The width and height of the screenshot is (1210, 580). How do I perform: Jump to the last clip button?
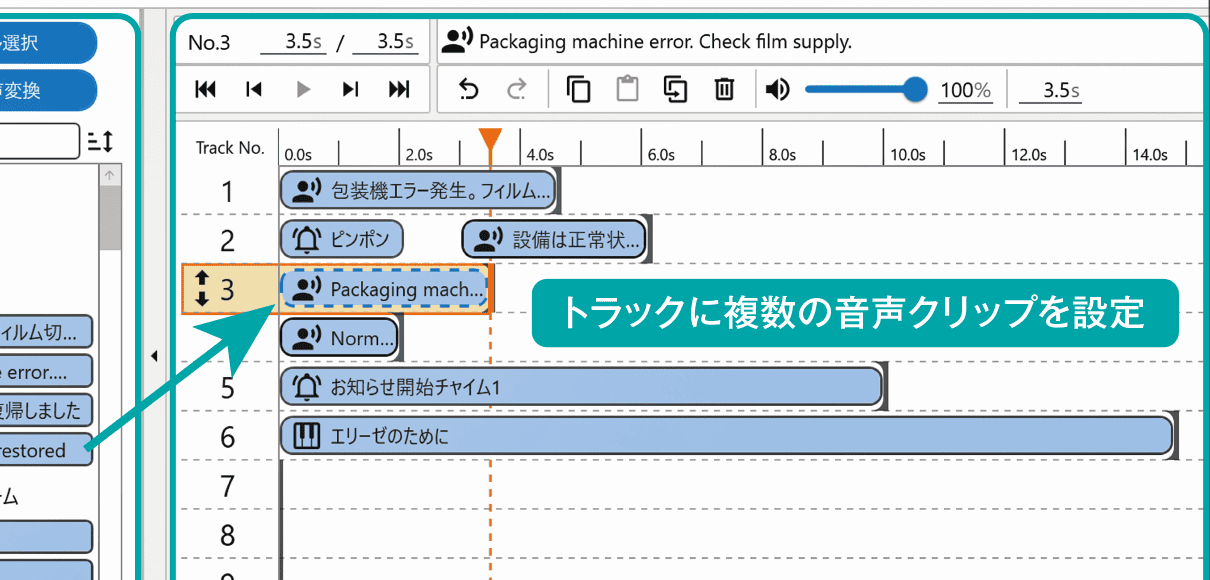(399, 90)
